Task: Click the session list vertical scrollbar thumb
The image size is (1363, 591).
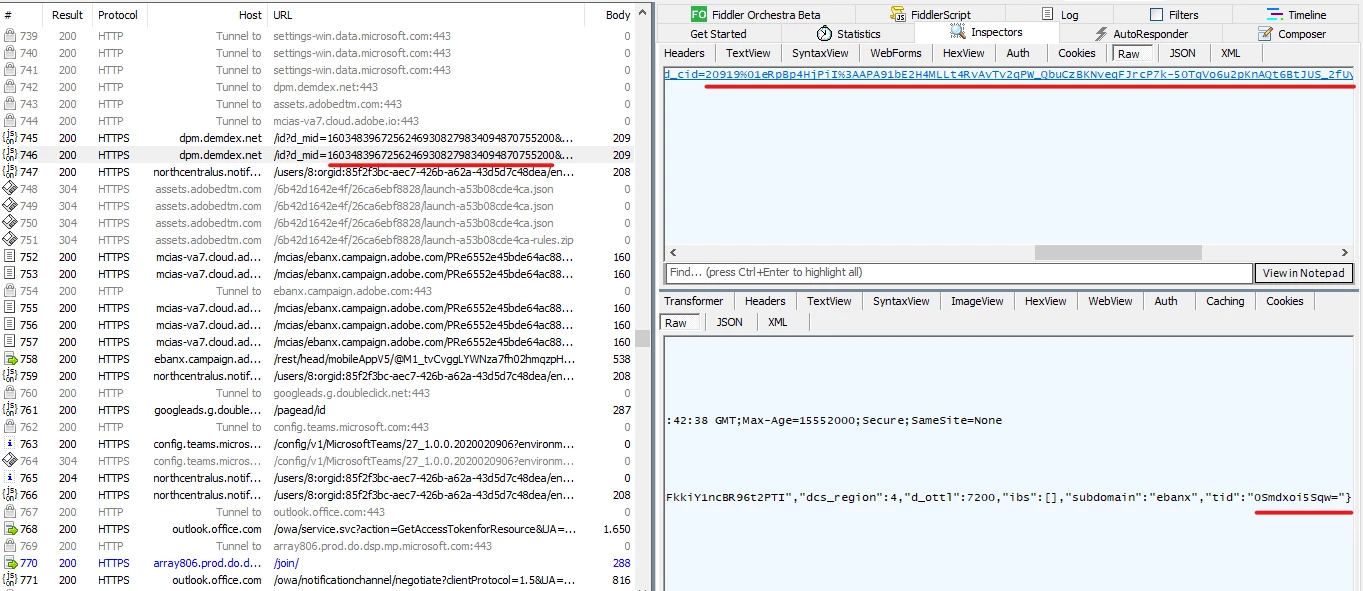Action: [642, 338]
